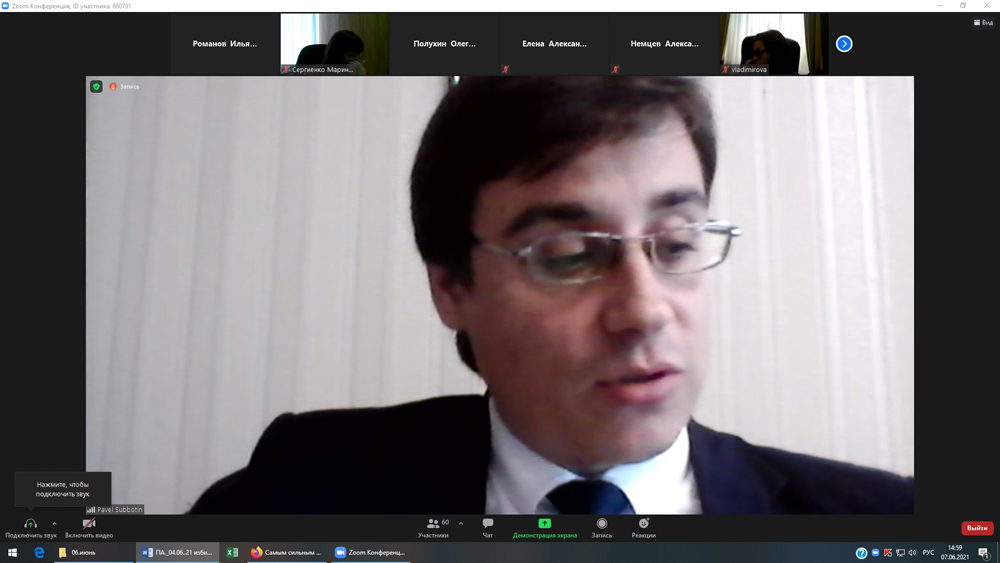Screen dimensions: 1000x563
Task: Switch to Excel in the taskbar
Action: [x=232, y=552]
